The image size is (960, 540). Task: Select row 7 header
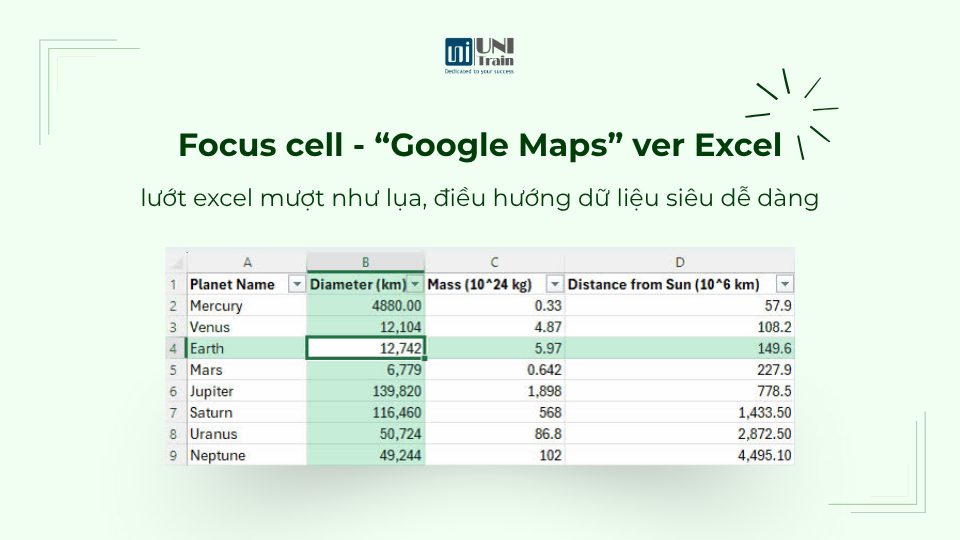(x=176, y=413)
